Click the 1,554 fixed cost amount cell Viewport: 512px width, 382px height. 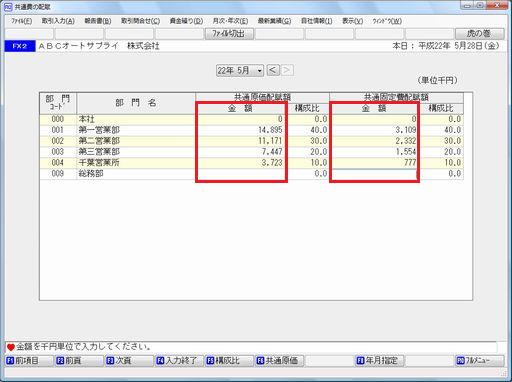[374, 152]
